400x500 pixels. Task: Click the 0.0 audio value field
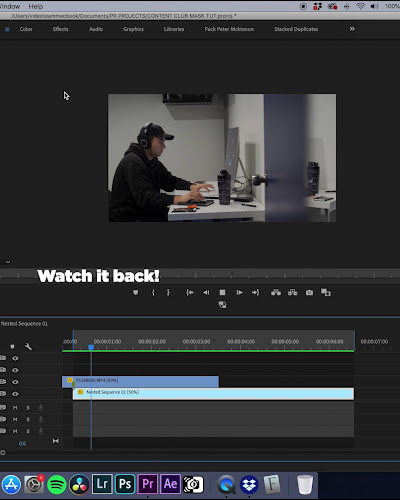pos(22,443)
